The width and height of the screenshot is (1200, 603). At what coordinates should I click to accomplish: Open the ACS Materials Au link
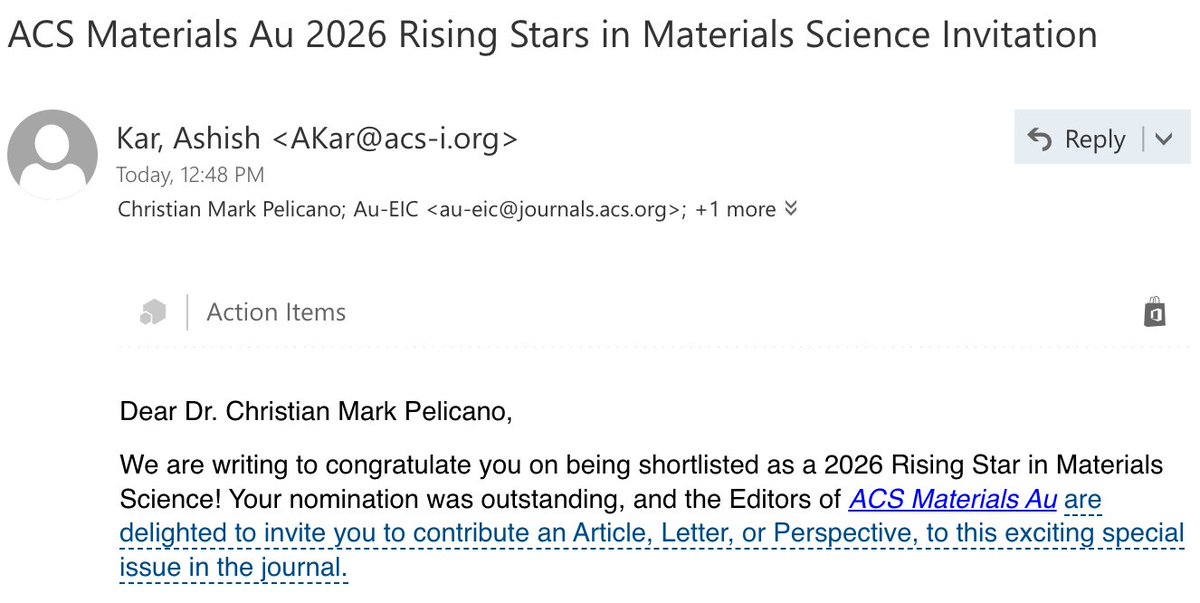tap(952, 498)
